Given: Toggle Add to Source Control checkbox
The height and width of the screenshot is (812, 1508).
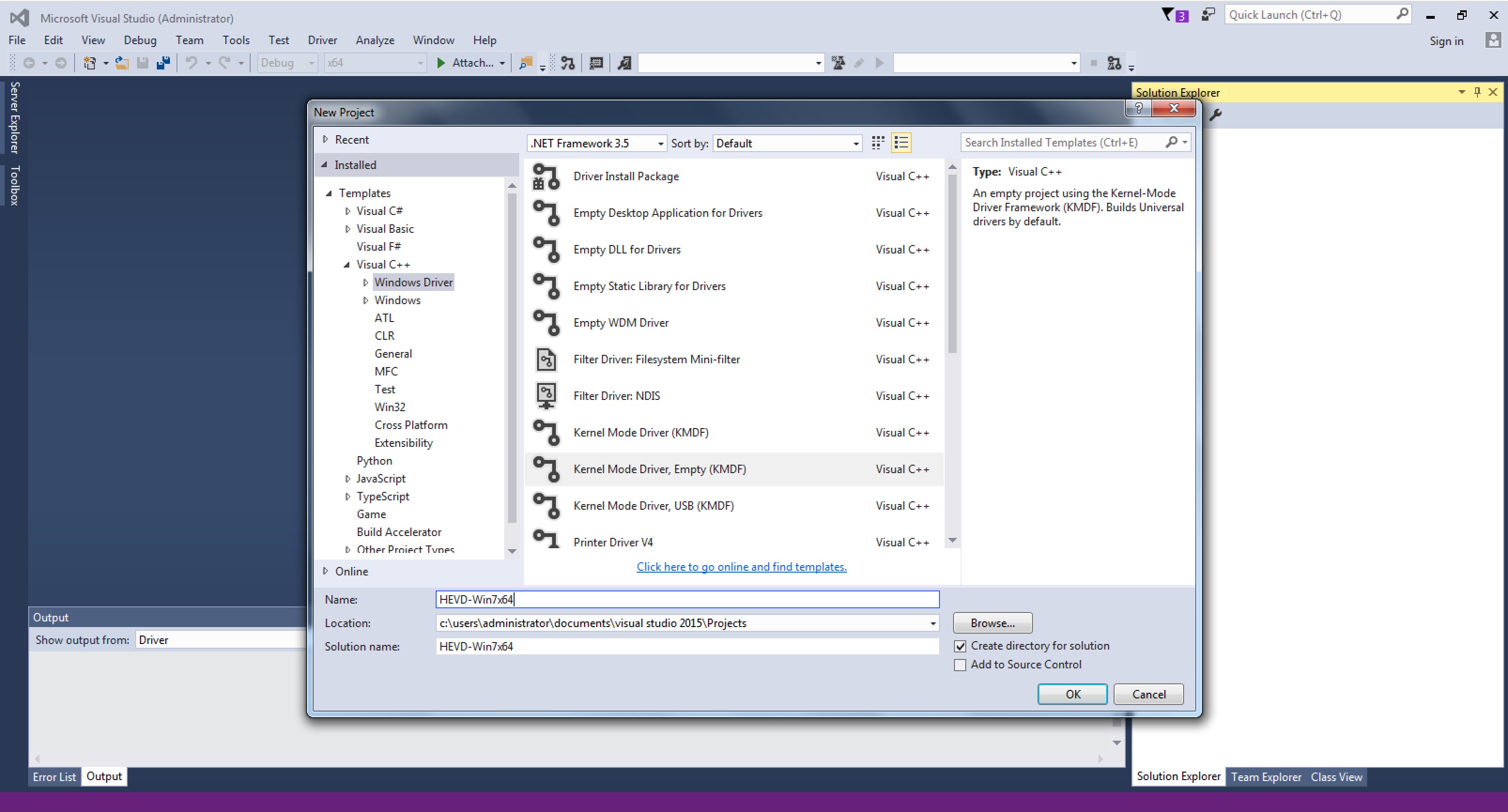Looking at the screenshot, I should (x=960, y=665).
